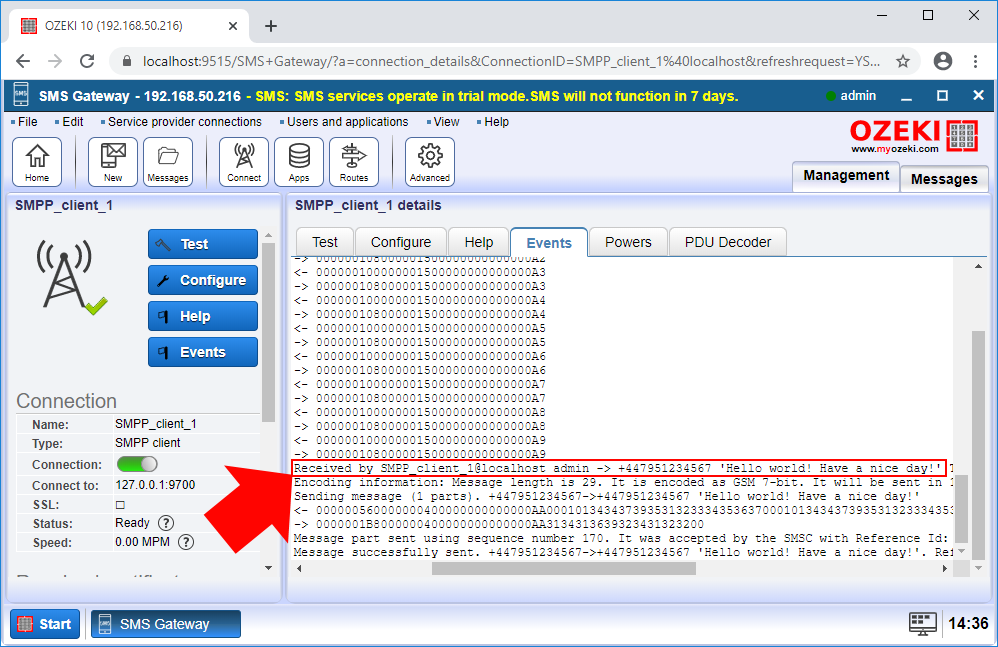This screenshot has height=647, width=998.
Task: Click the help question mark next to Status
Action: tap(165, 523)
